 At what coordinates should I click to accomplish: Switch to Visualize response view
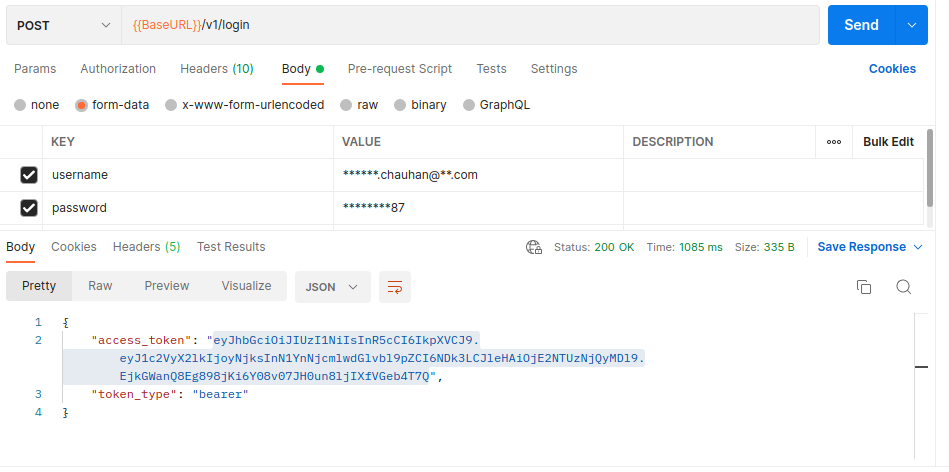(x=246, y=286)
